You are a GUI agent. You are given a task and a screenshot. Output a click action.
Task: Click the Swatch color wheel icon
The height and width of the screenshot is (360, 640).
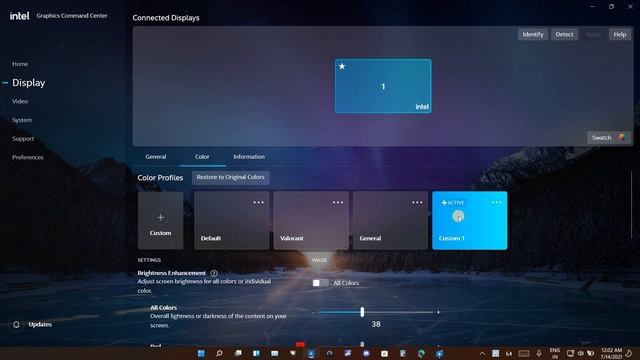coord(622,138)
